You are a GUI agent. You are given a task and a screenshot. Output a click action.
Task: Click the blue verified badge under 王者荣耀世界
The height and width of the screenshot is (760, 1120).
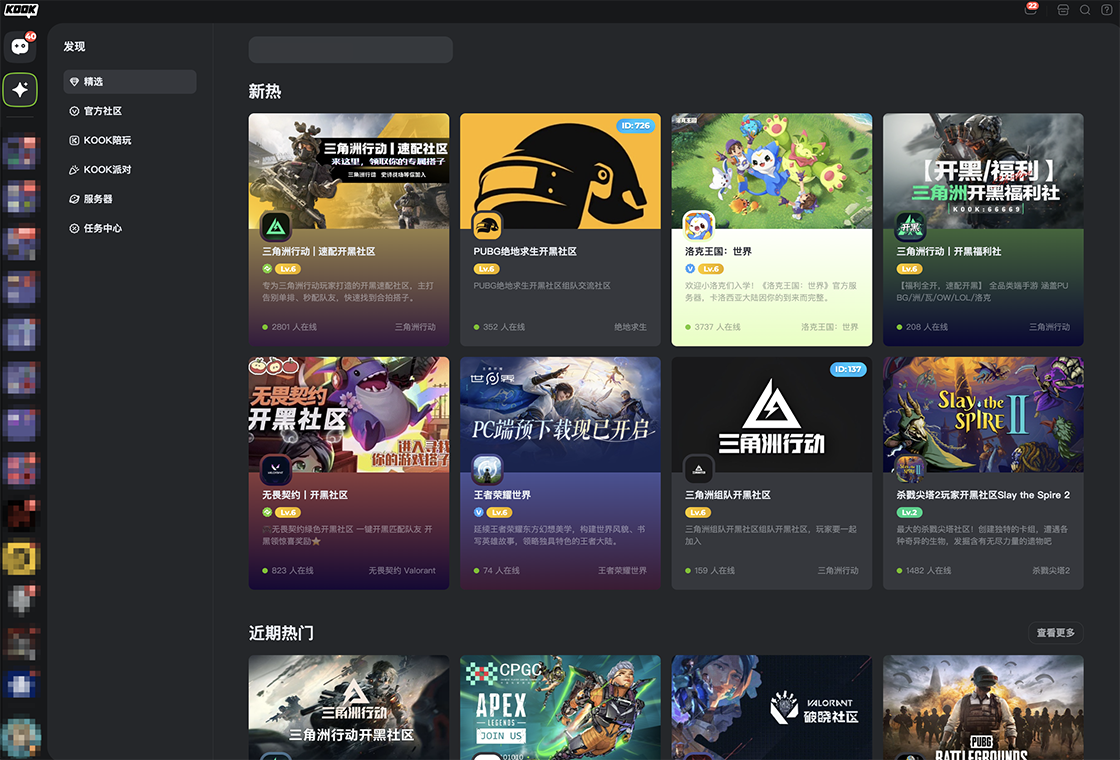point(479,512)
